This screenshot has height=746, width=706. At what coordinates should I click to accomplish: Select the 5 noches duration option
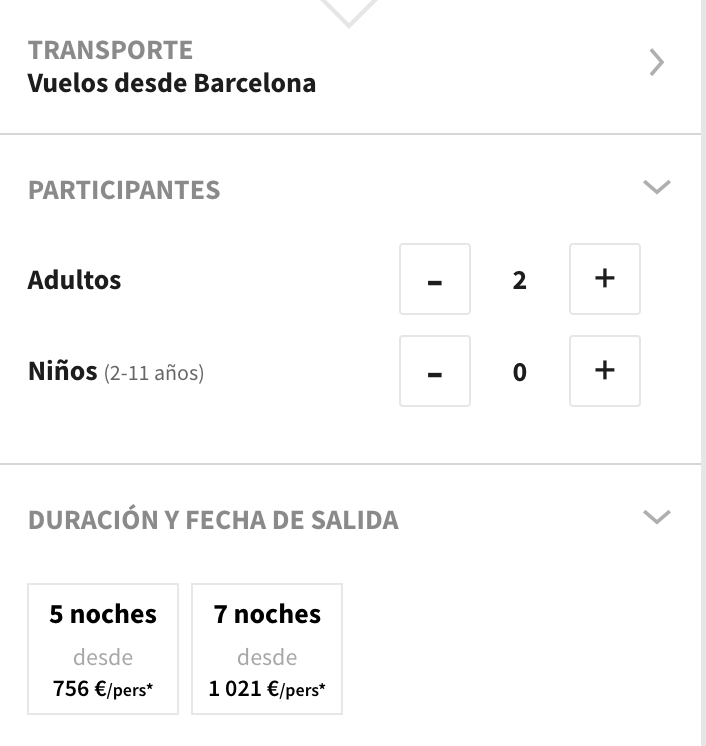(103, 648)
